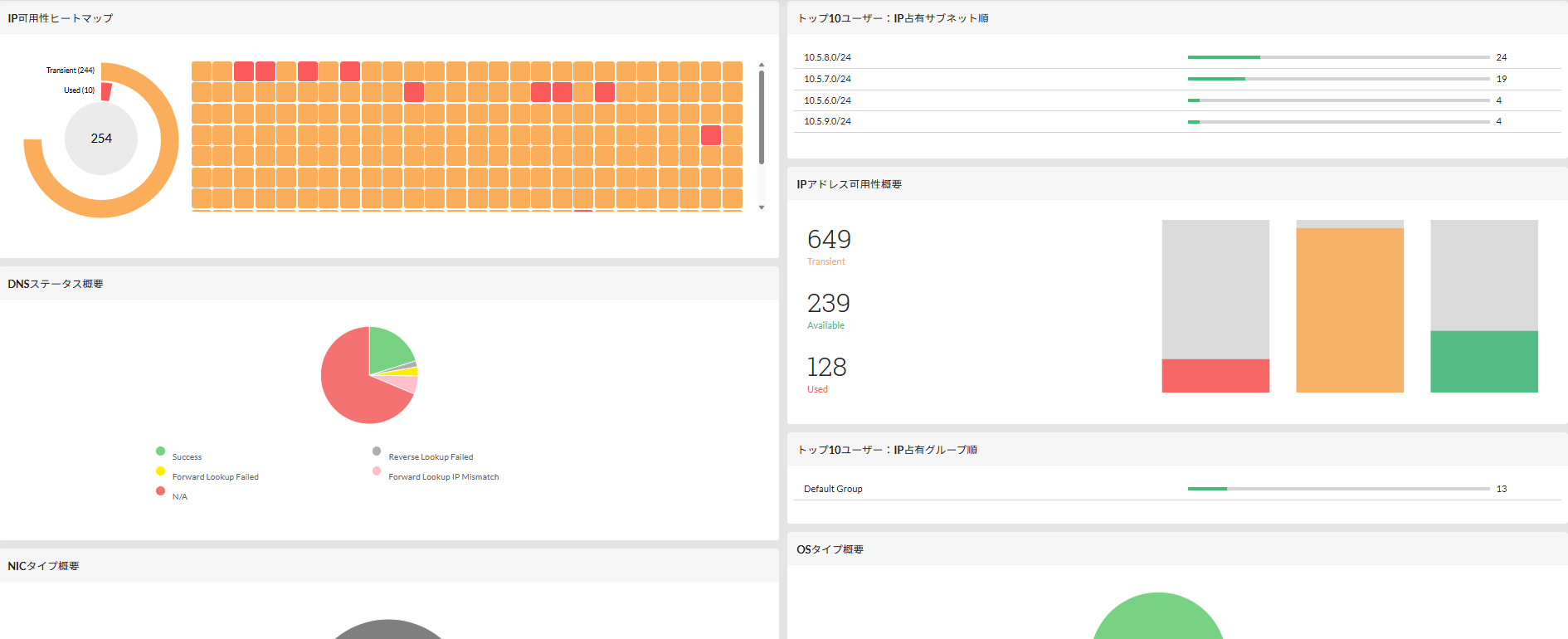
Task: Click the usage bar for 10.5.9.0/24
Action: click(x=1339, y=122)
